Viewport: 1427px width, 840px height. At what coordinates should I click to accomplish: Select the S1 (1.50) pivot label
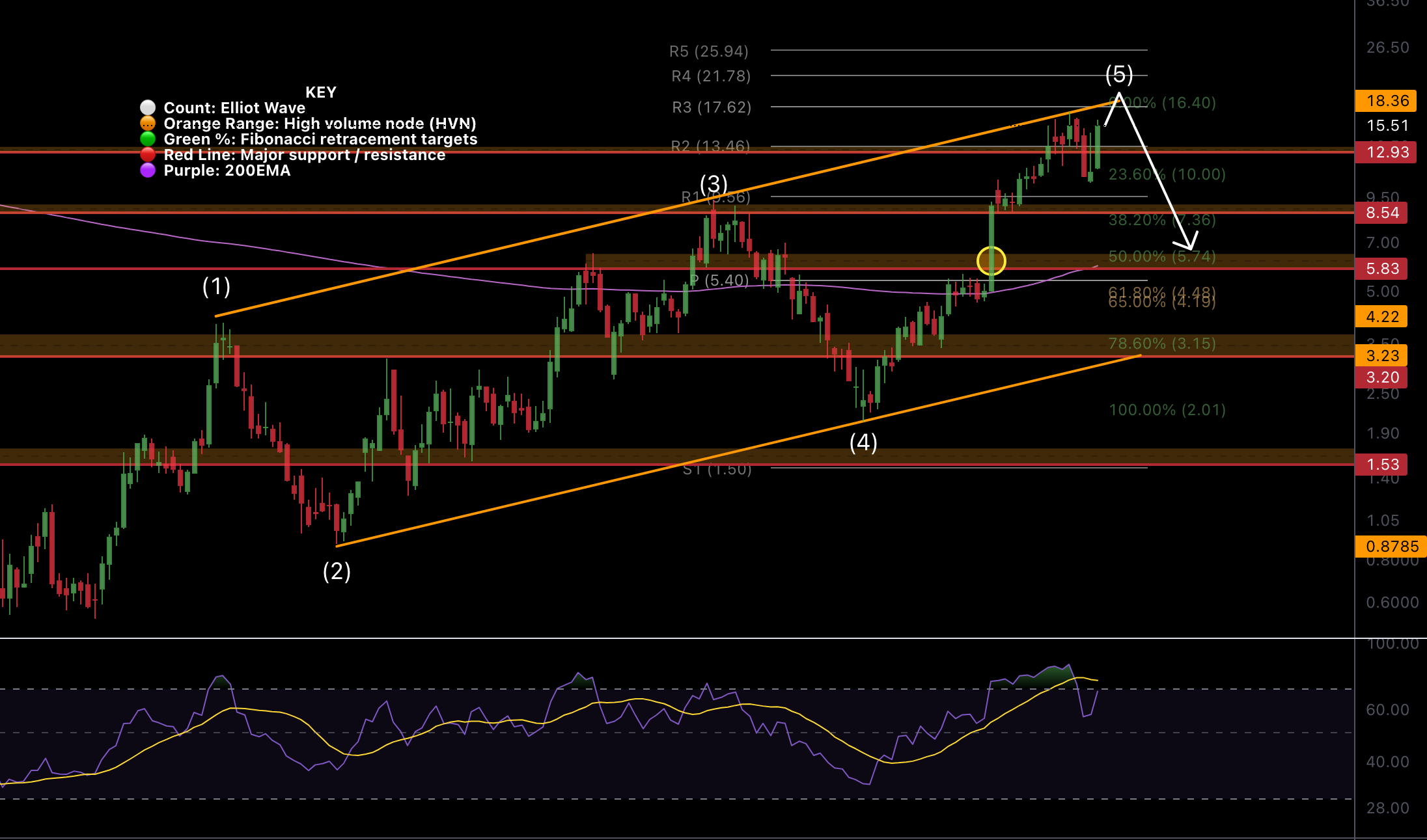[717, 469]
